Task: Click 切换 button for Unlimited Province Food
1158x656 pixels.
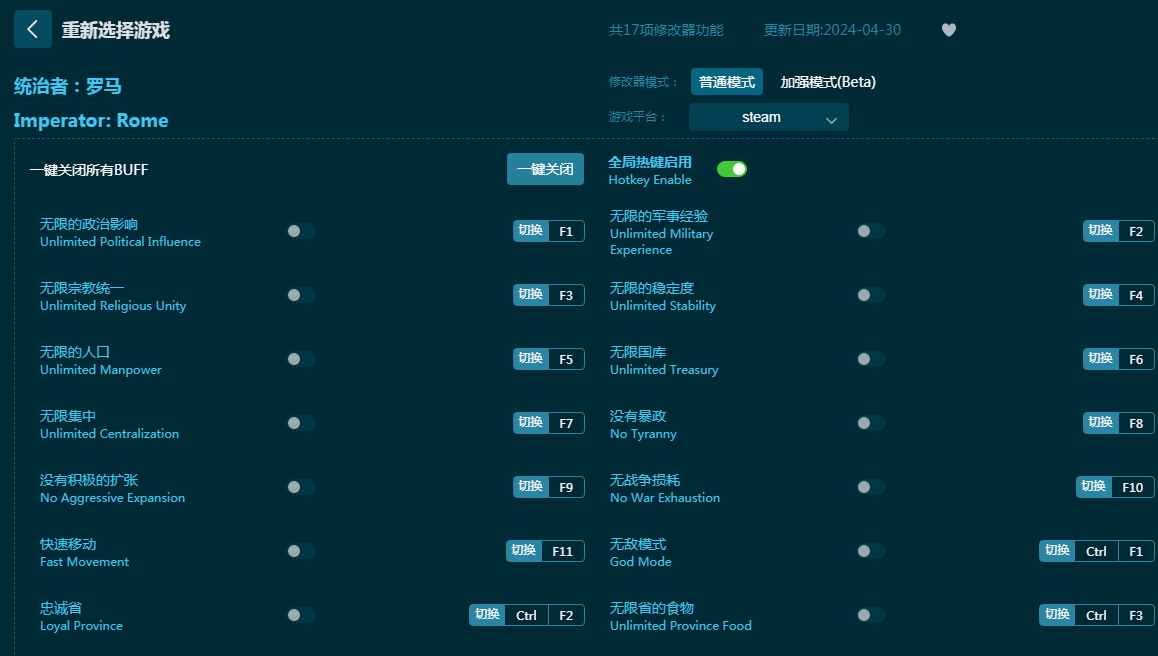Action: pos(1057,615)
